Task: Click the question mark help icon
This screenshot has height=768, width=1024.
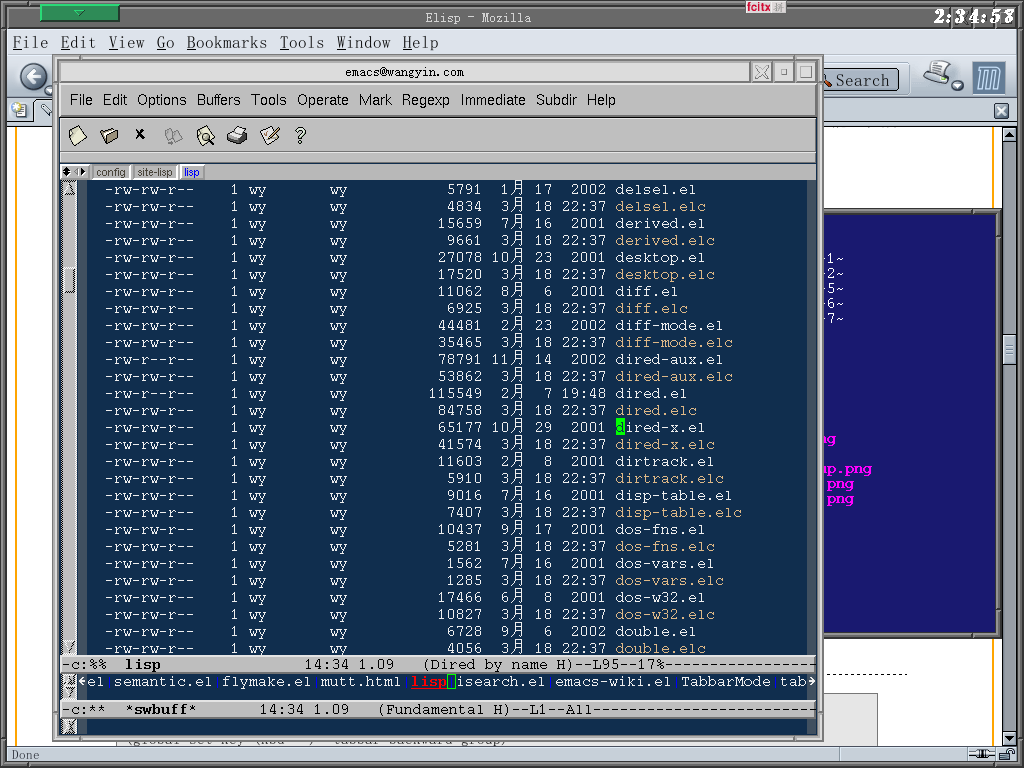Action: (300, 135)
